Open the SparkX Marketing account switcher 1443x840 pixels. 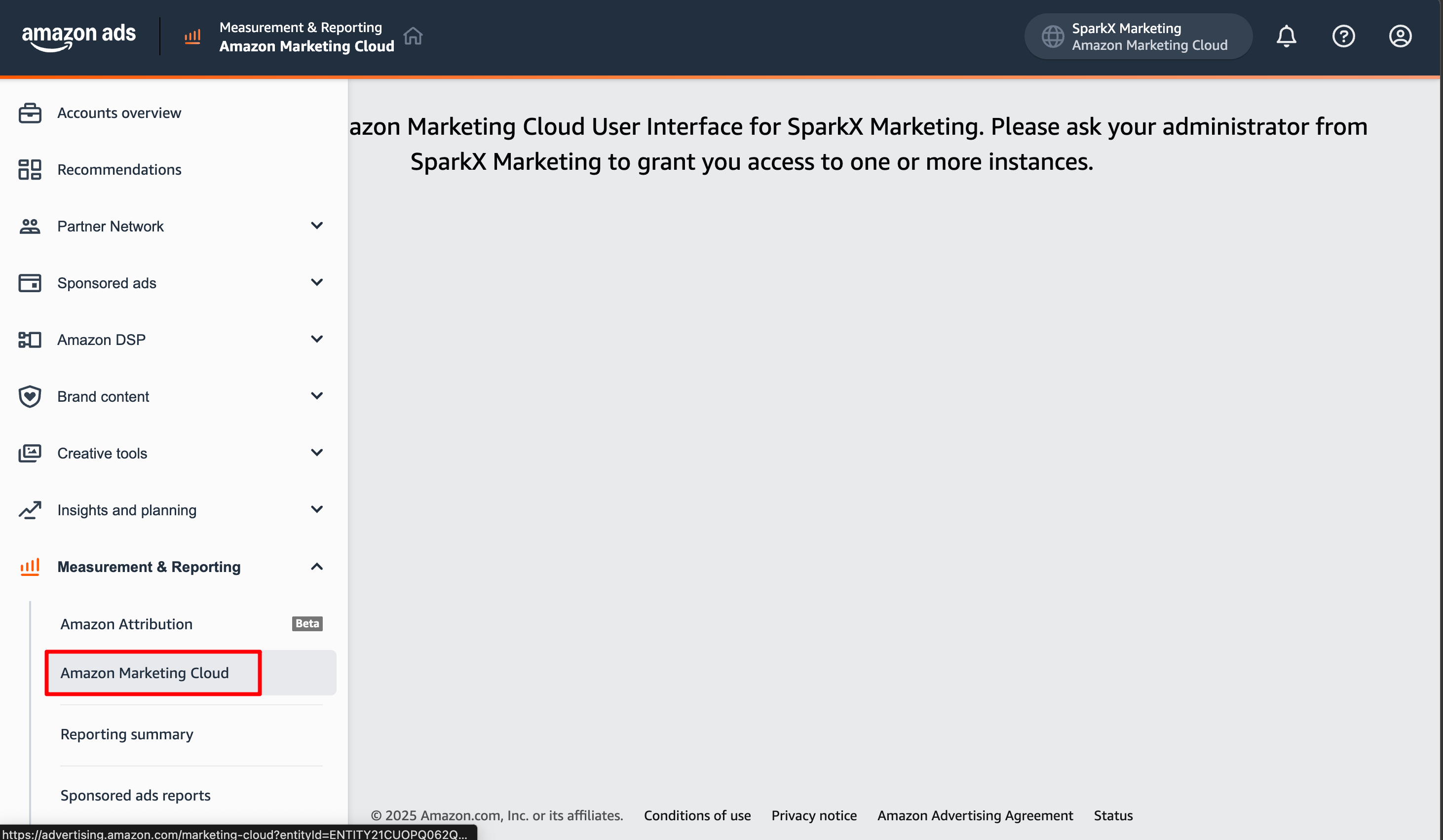[1138, 37]
